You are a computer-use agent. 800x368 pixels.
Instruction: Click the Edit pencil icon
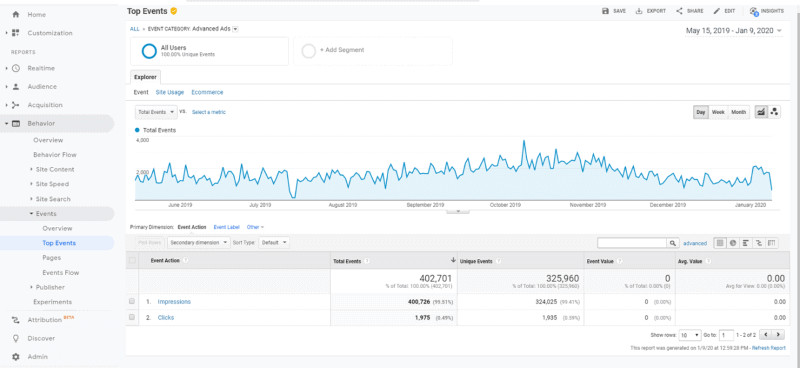click(717, 11)
